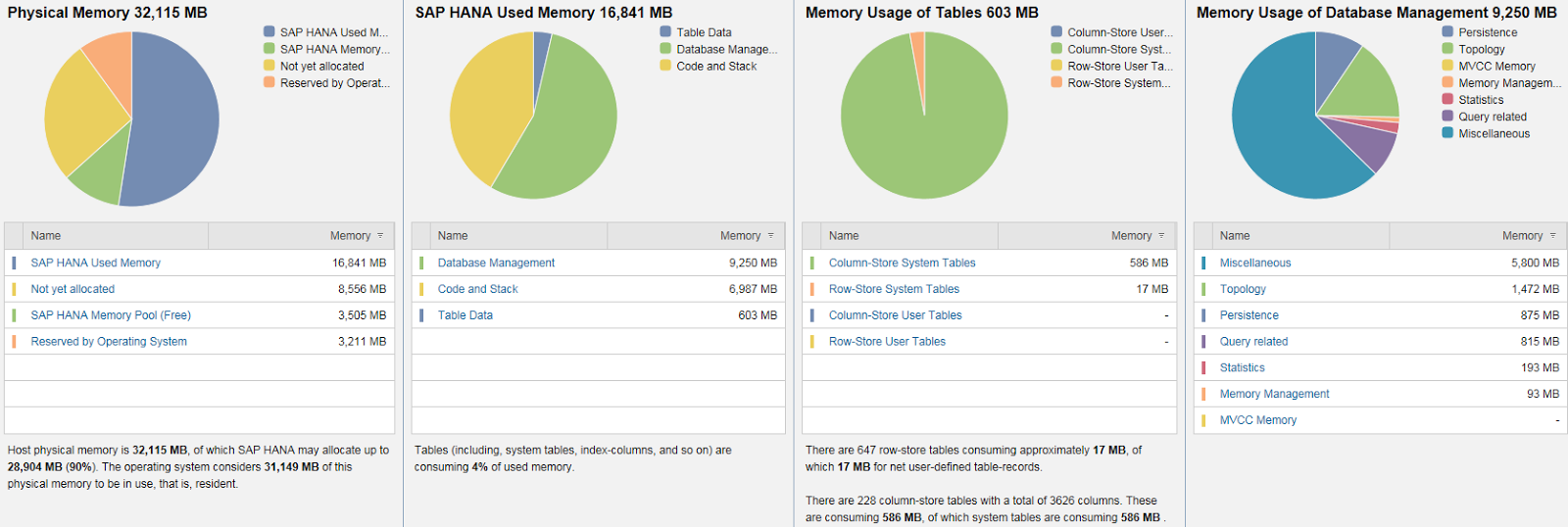Open Row-Store System Tables link
The width and height of the screenshot is (1568, 527).
(894, 289)
